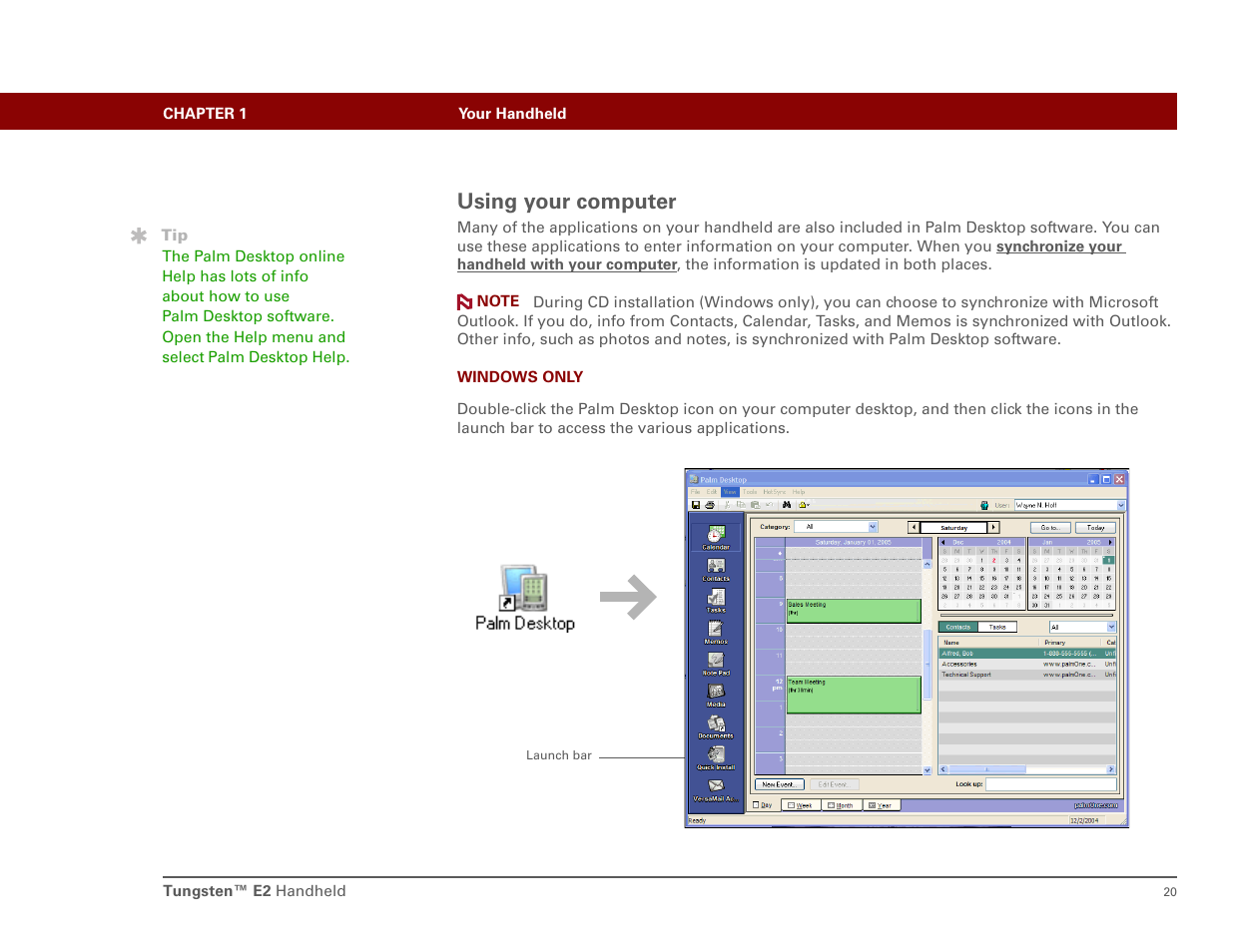
Task: Click the palmOne.com link
Action: tap(1096, 805)
